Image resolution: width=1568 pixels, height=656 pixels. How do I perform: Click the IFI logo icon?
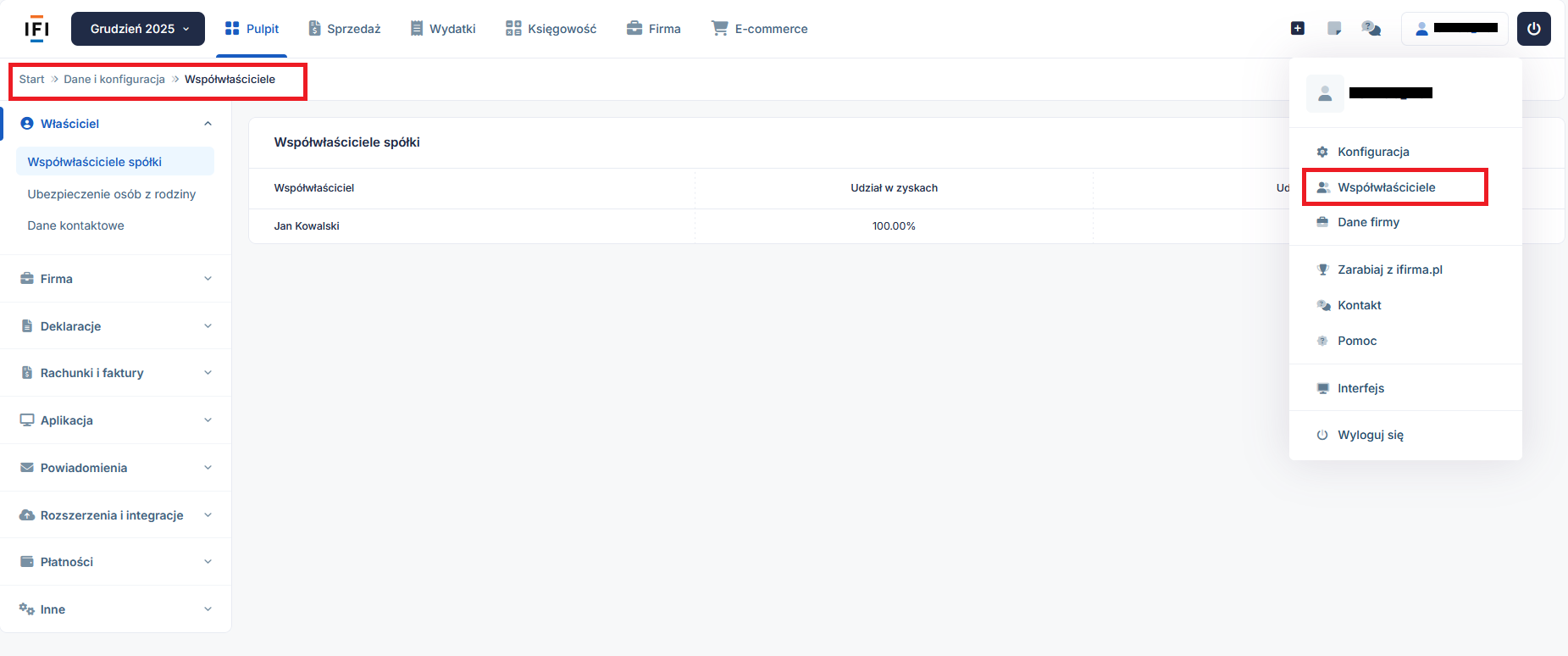point(36,29)
